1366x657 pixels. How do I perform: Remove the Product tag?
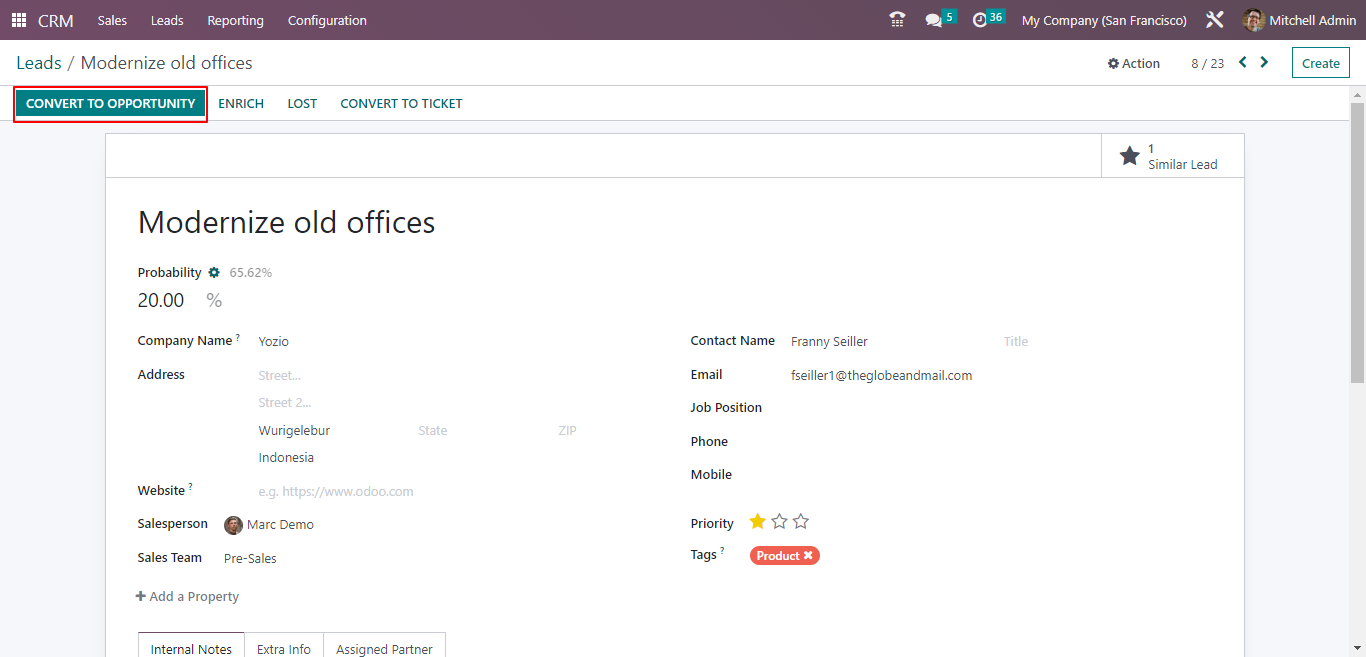[x=808, y=555]
